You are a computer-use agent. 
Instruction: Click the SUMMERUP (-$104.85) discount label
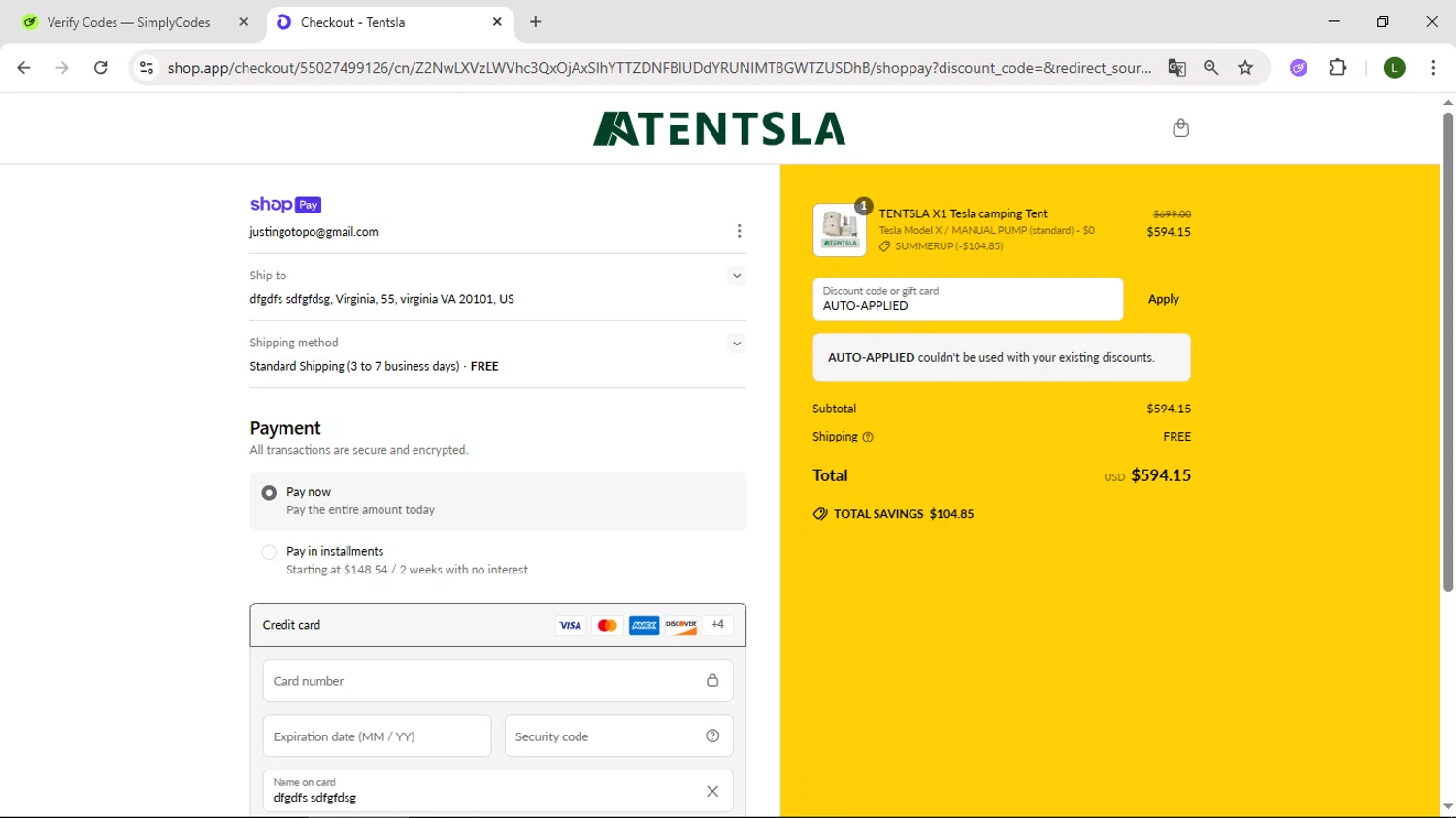point(948,246)
